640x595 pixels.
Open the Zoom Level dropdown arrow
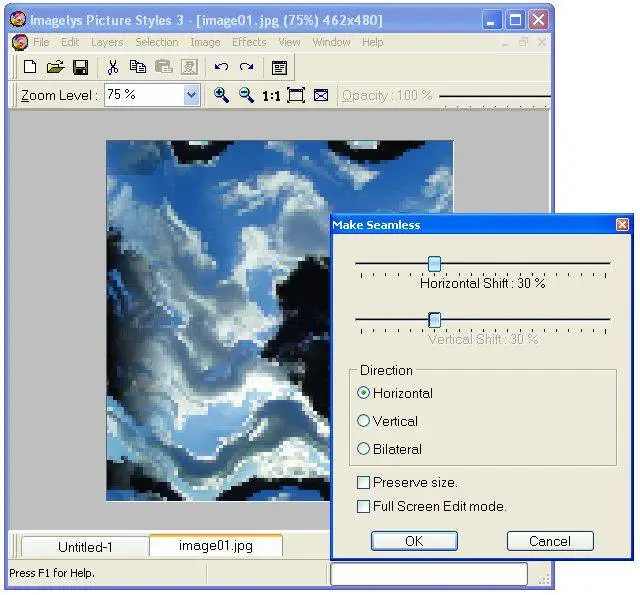click(191, 95)
